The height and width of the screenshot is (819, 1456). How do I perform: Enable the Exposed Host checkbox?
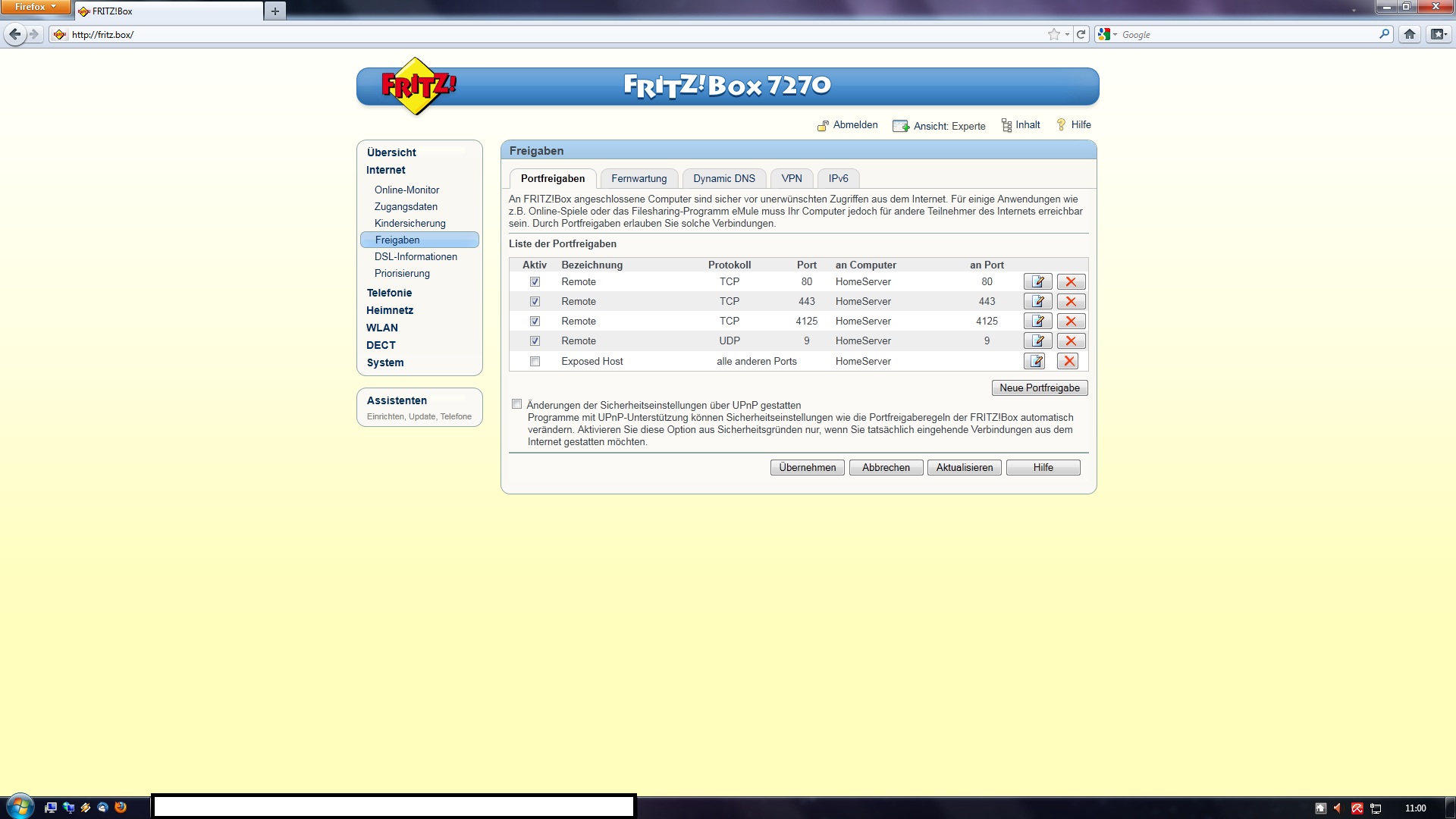(x=535, y=361)
